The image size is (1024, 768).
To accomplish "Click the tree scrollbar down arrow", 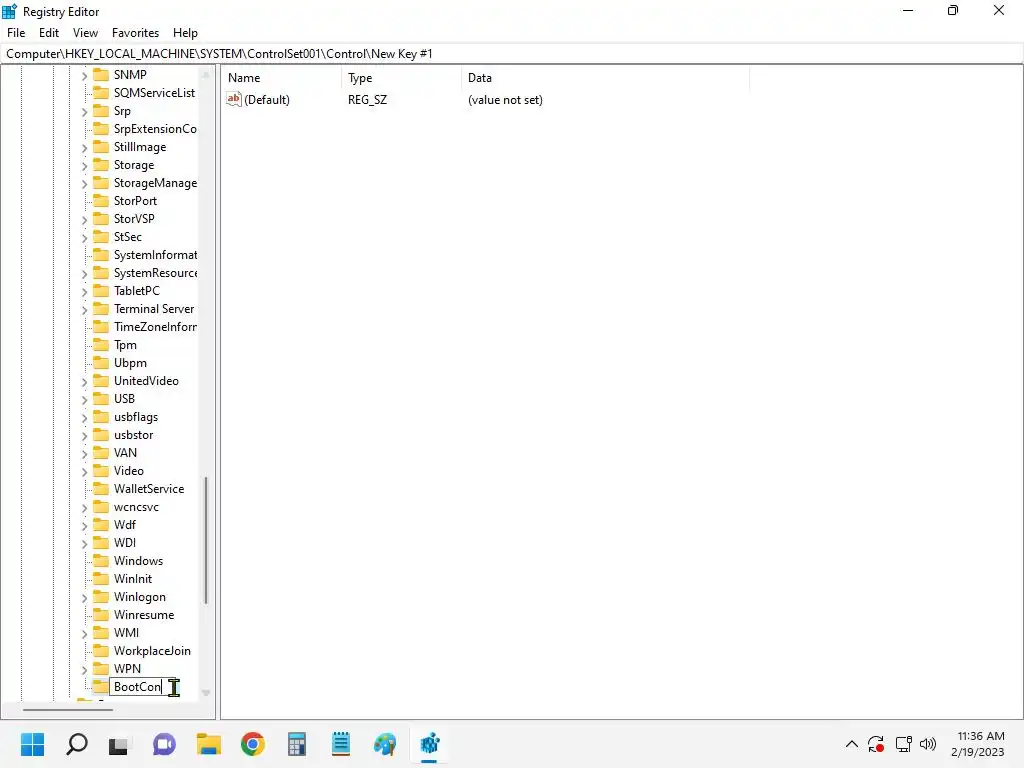I will point(206,693).
